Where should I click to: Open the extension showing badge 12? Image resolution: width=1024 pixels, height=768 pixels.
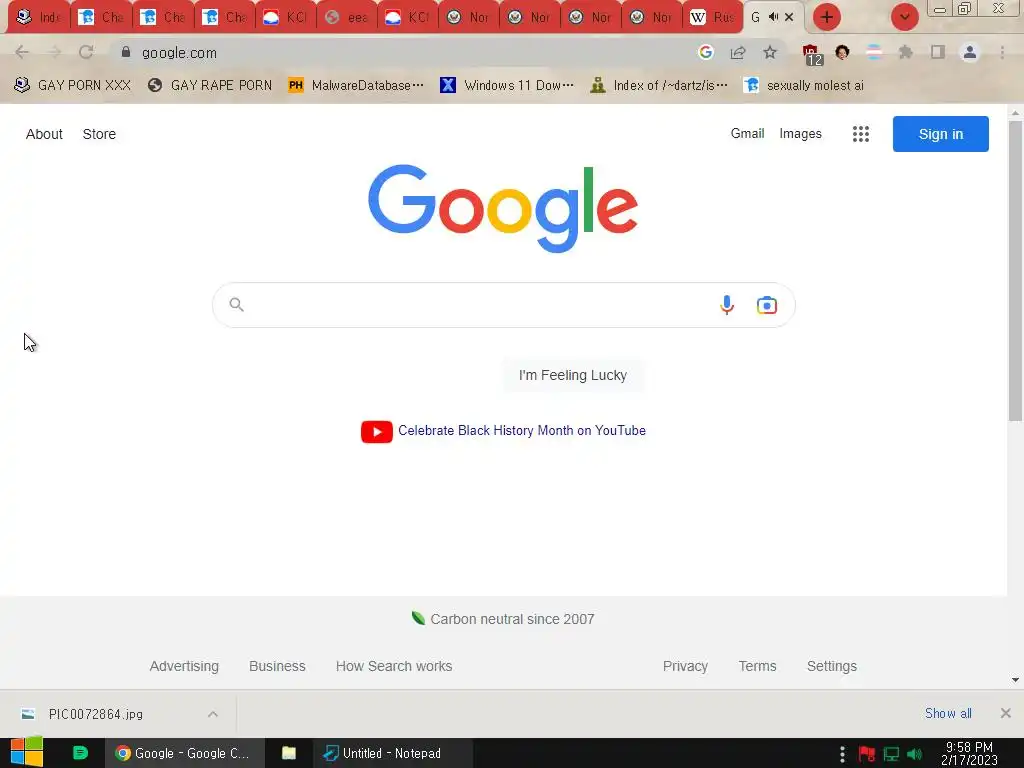point(812,54)
